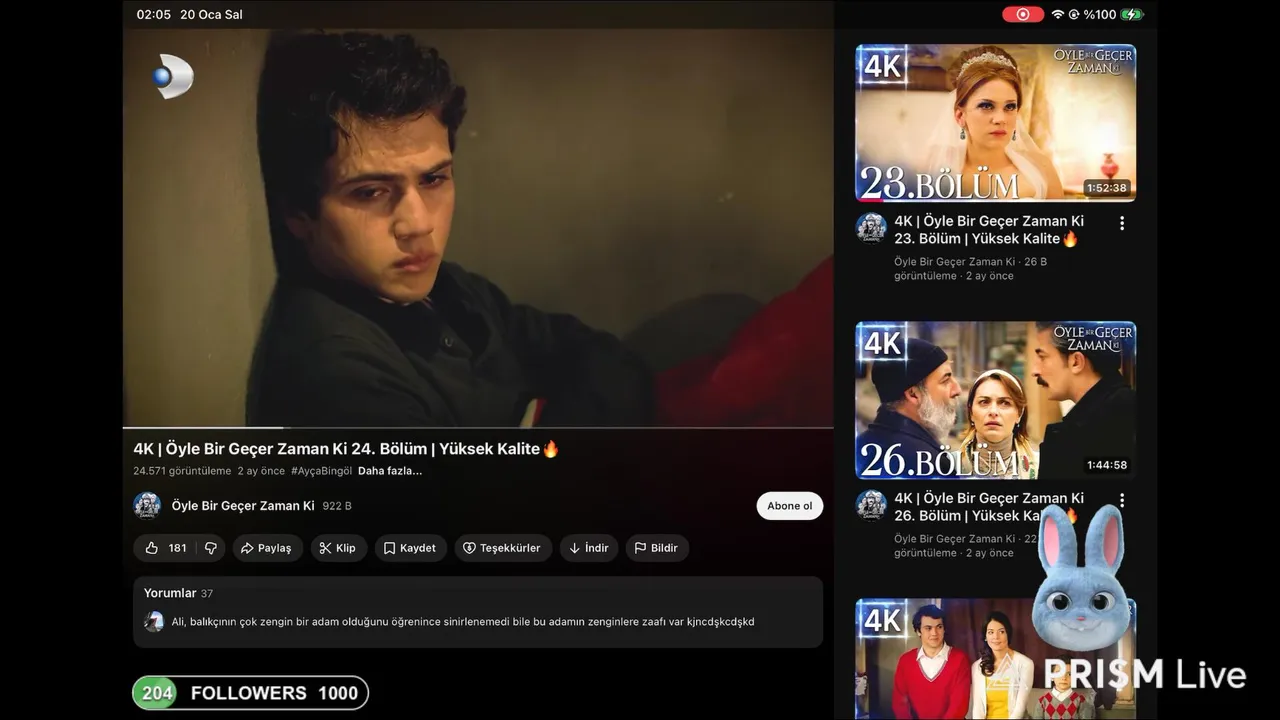
Task: Open the Öyle Bir Geçer Zaman Ki channel name
Action: pos(243,506)
